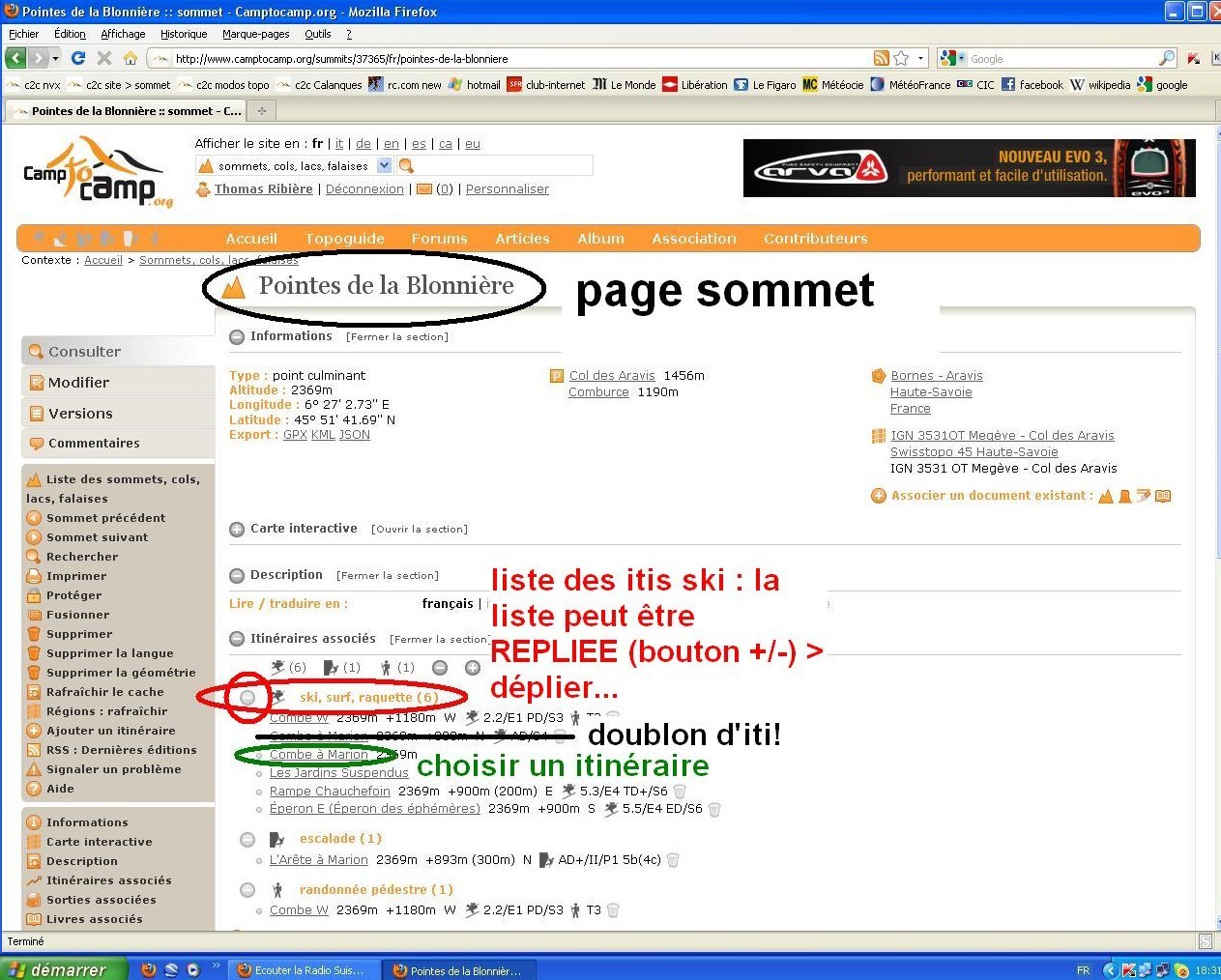Viewport: 1221px width, 980px height.
Task: Open the Wikipedia bookmark
Action: 1100,85
